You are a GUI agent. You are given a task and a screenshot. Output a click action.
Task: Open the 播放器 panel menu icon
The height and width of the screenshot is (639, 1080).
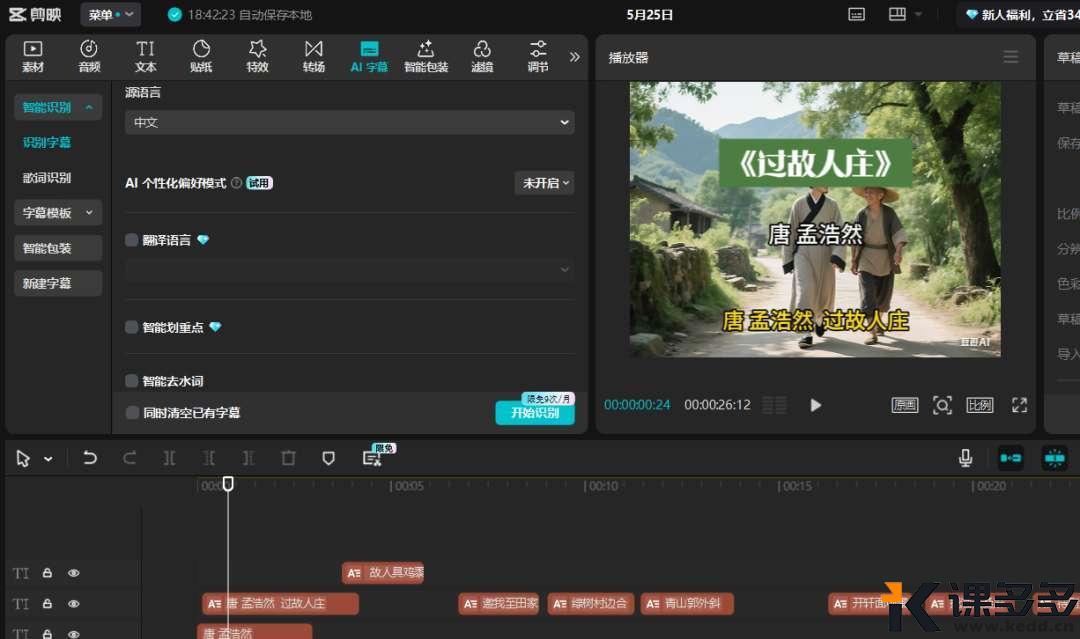pos(1010,57)
